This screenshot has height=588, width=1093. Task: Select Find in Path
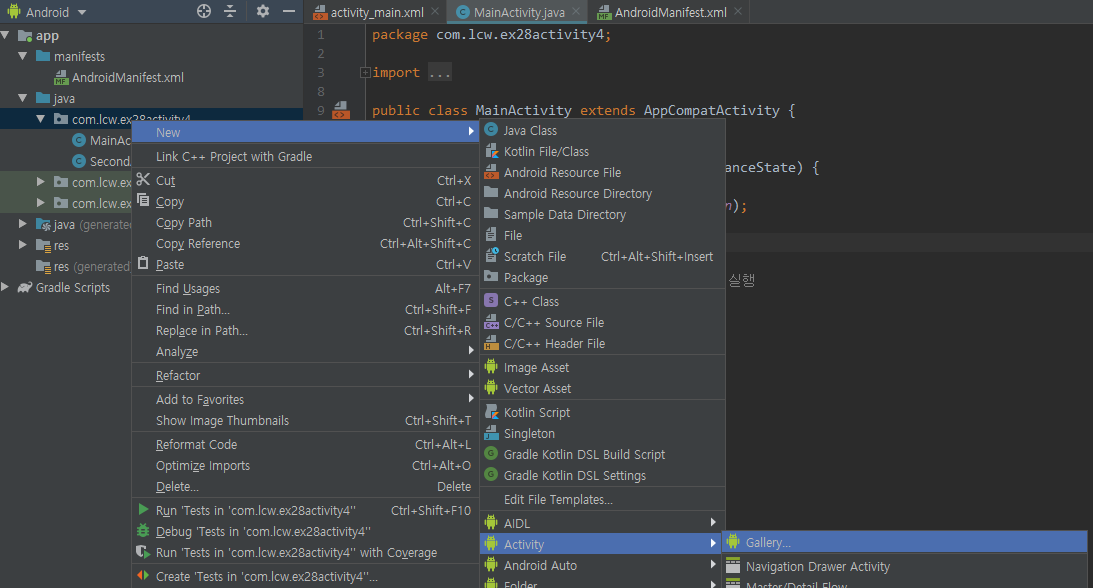(x=305, y=309)
